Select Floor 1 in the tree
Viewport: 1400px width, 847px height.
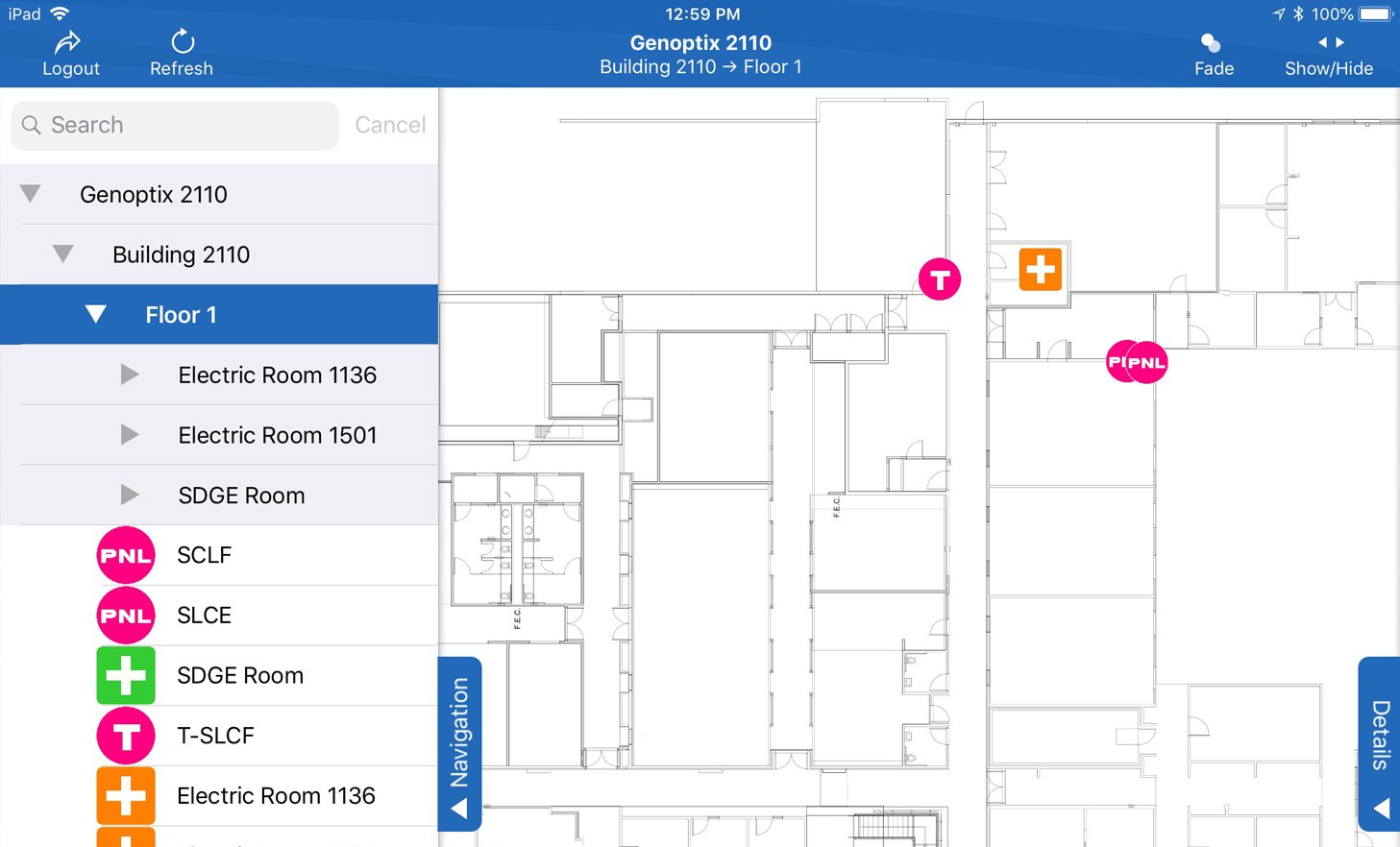(181, 315)
